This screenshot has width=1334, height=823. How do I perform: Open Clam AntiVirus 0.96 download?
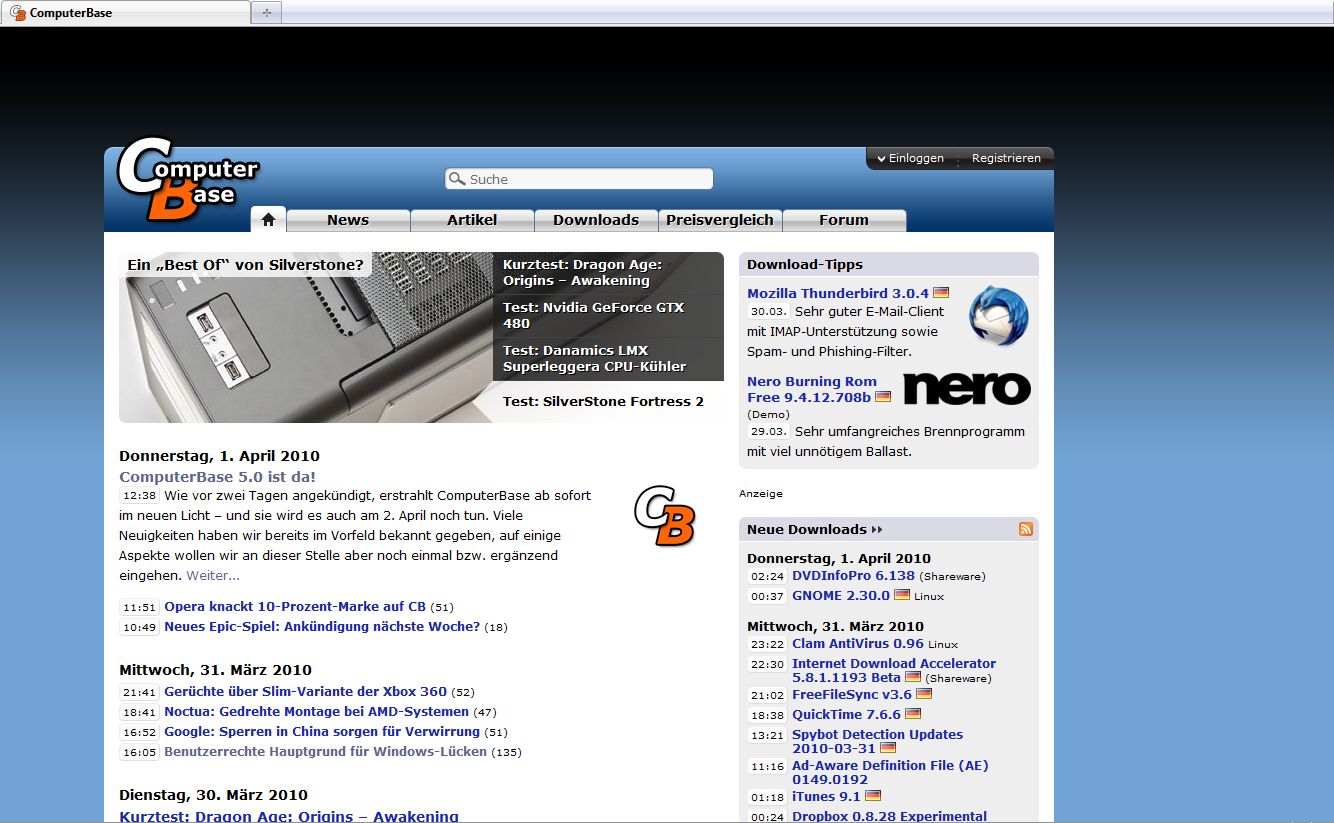pos(858,643)
